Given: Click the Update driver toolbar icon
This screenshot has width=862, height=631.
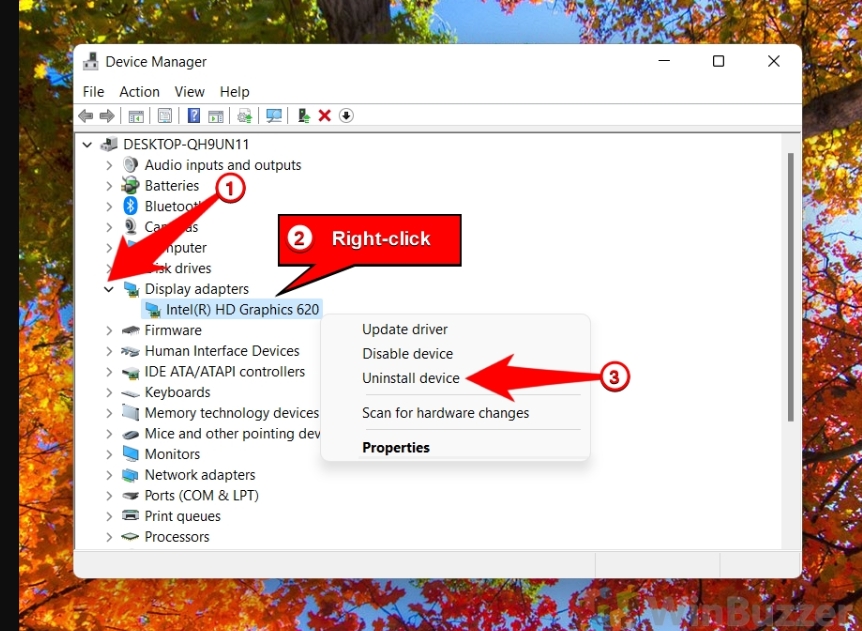Looking at the screenshot, I should tap(244, 116).
